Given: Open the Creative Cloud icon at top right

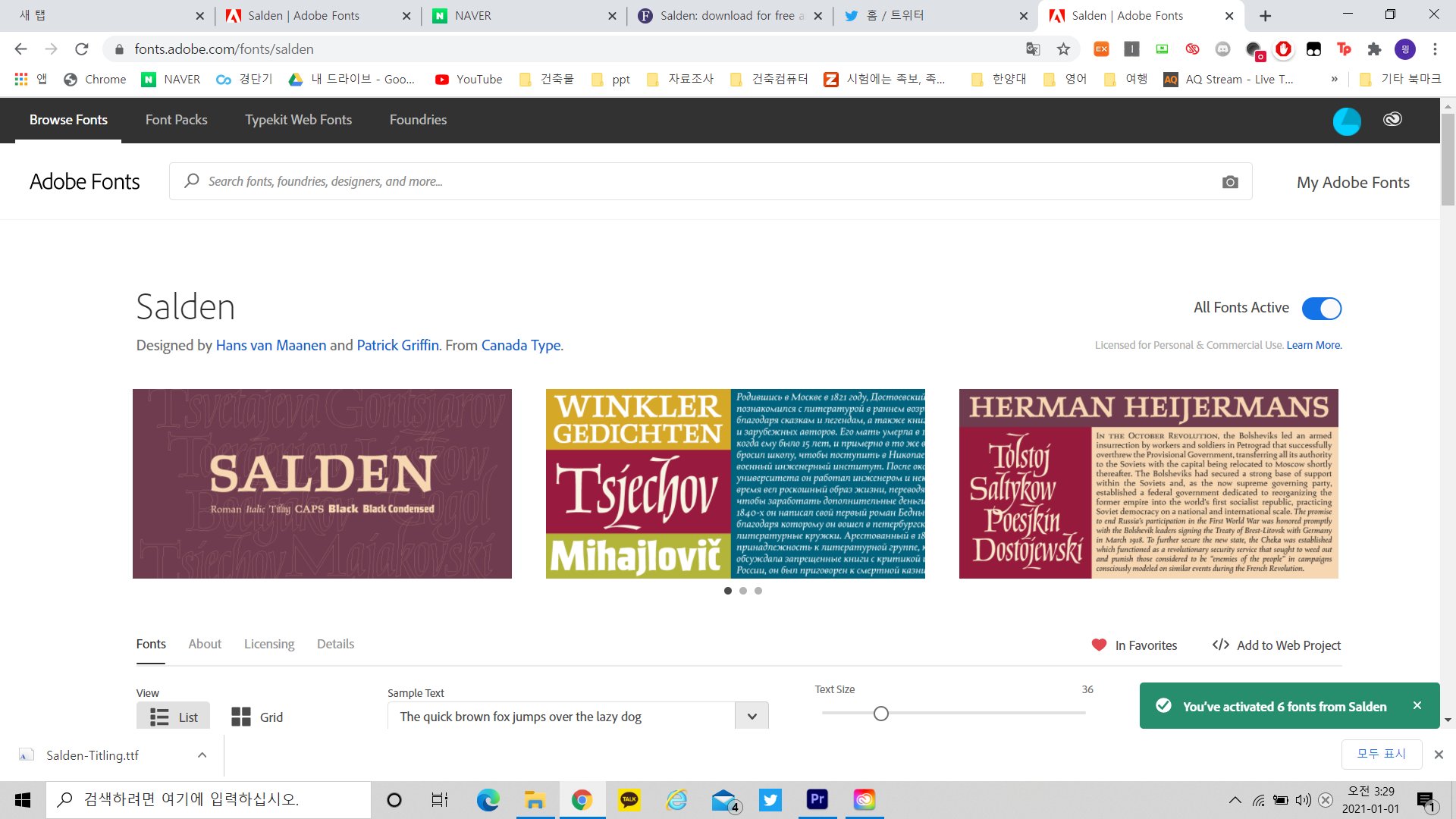Looking at the screenshot, I should click(x=1392, y=119).
